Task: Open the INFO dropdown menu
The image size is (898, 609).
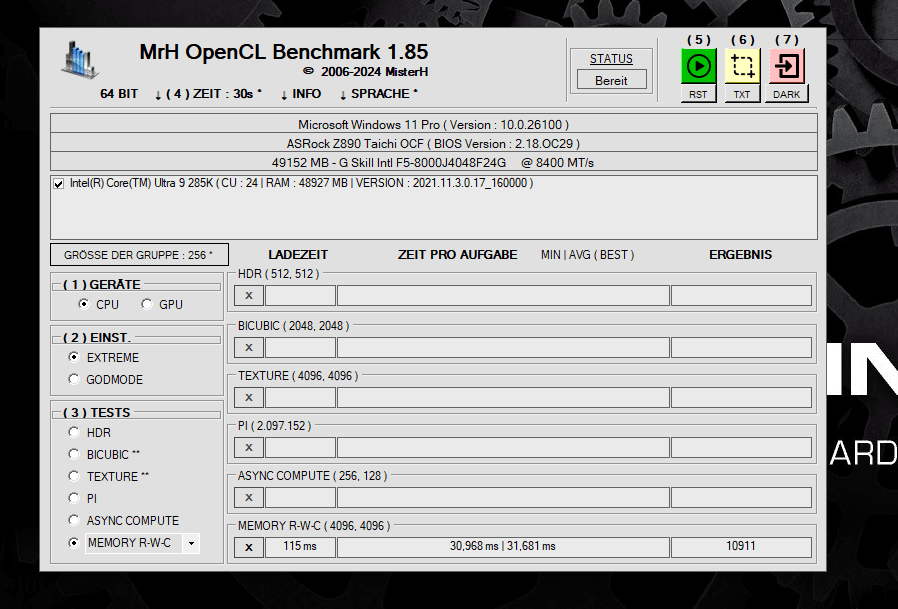Action: pos(301,94)
